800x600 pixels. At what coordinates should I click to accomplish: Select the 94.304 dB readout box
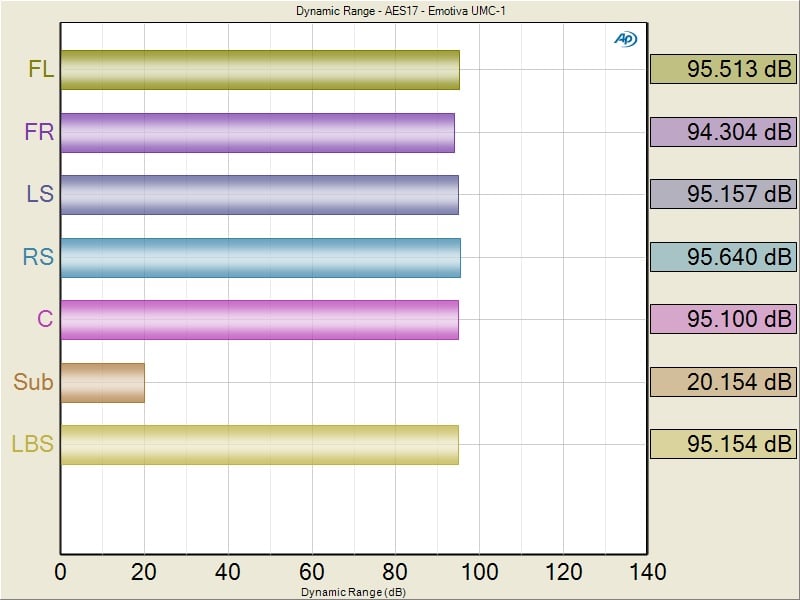pos(723,132)
